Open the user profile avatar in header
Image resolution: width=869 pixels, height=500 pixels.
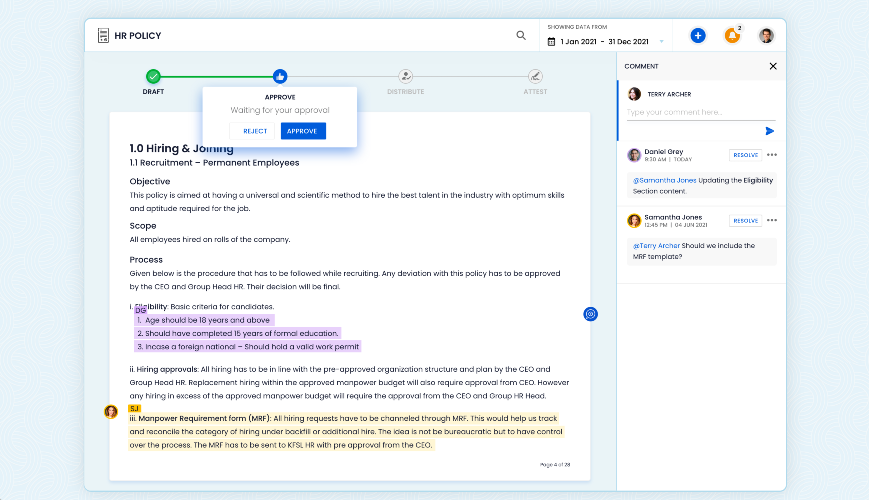(x=766, y=35)
